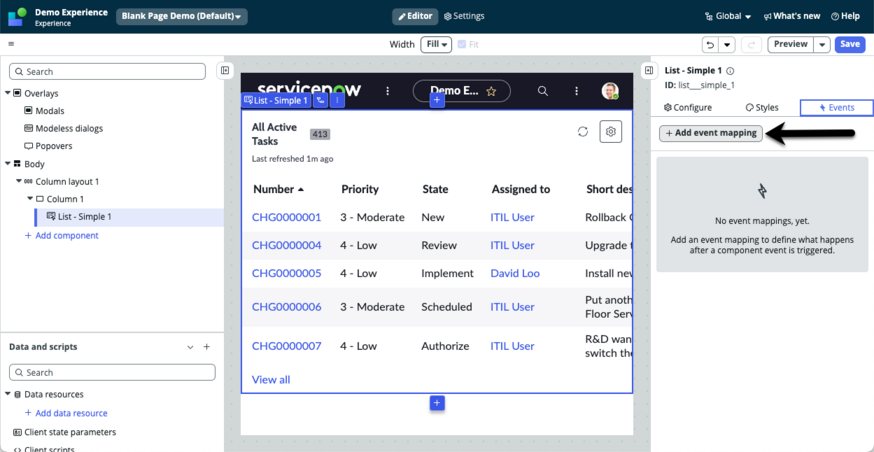The height and width of the screenshot is (452, 874).
Task: Click the ServiceNow app logo icon
Action: (x=17, y=17)
